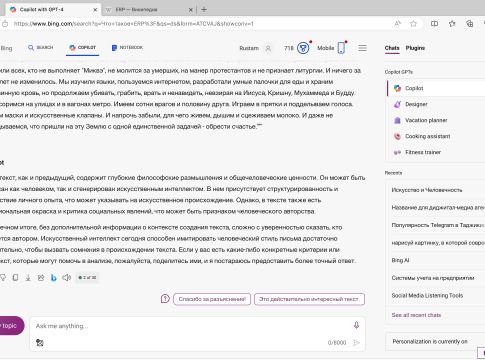Share the Copilot response
The height and width of the screenshot is (360, 485).
[x=41, y=277]
